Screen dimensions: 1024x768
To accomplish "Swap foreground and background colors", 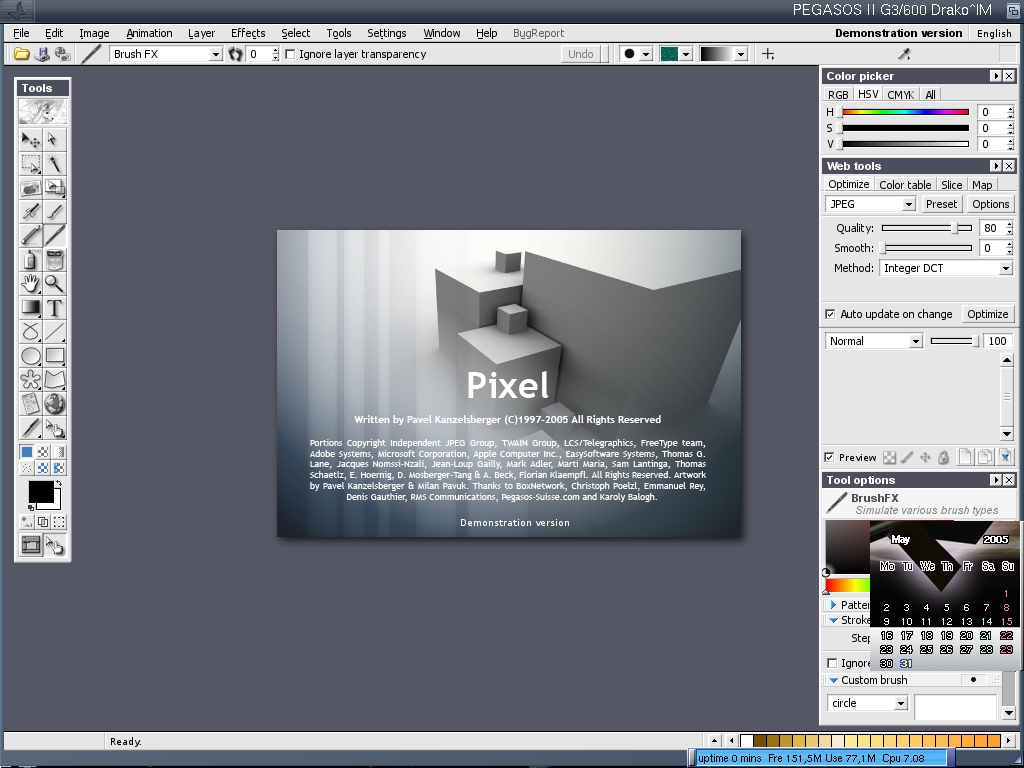I will tap(58, 484).
